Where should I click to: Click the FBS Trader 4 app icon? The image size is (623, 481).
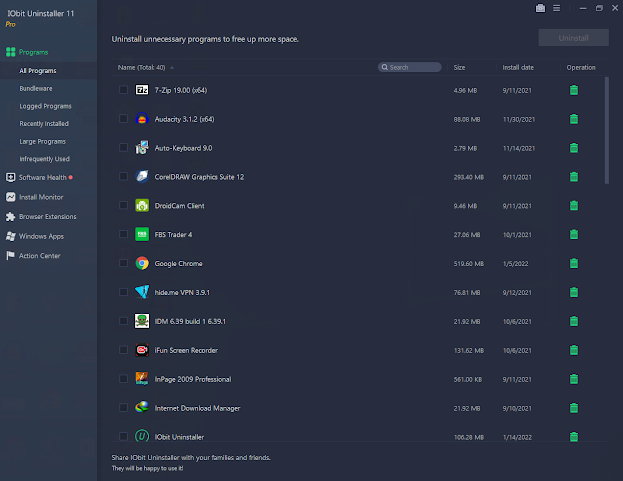pos(142,234)
